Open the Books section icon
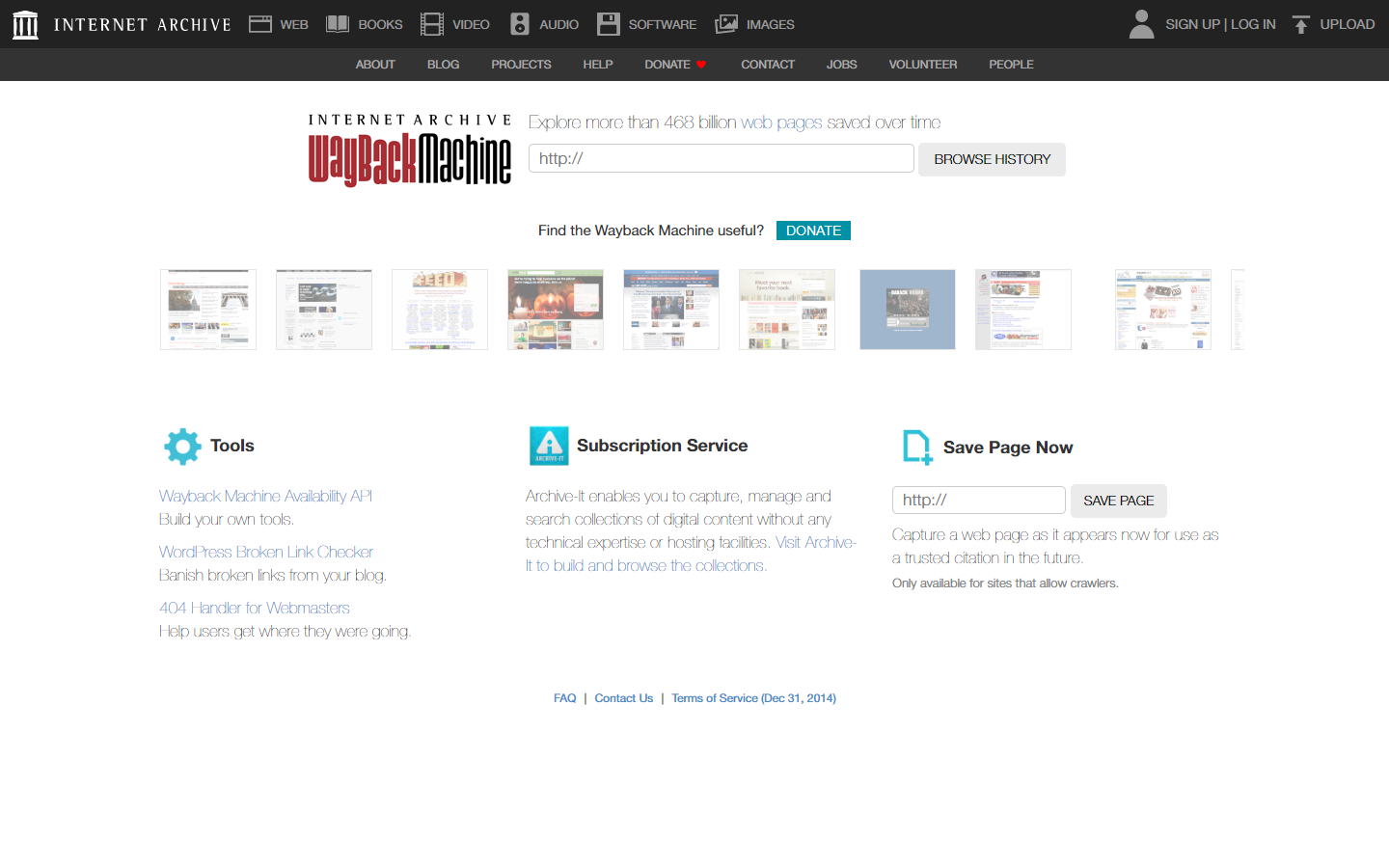This screenshot has width=1389, height=868. 338,24
